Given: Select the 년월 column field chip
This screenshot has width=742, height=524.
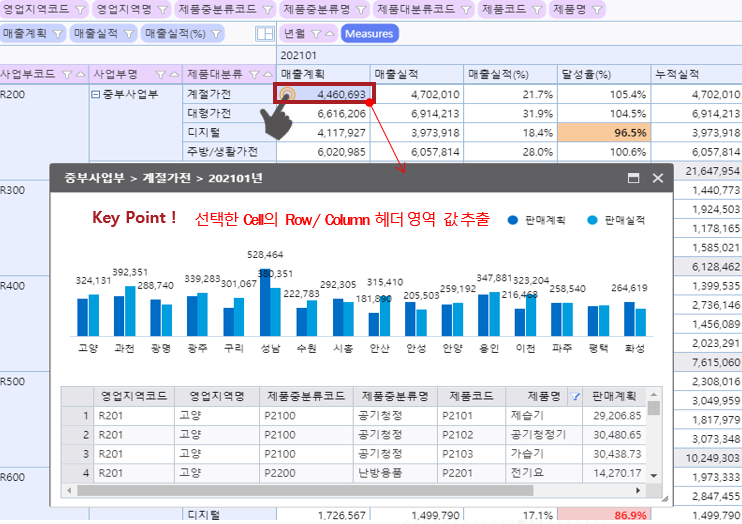Looking at the screenshot, I should (295, 34).
